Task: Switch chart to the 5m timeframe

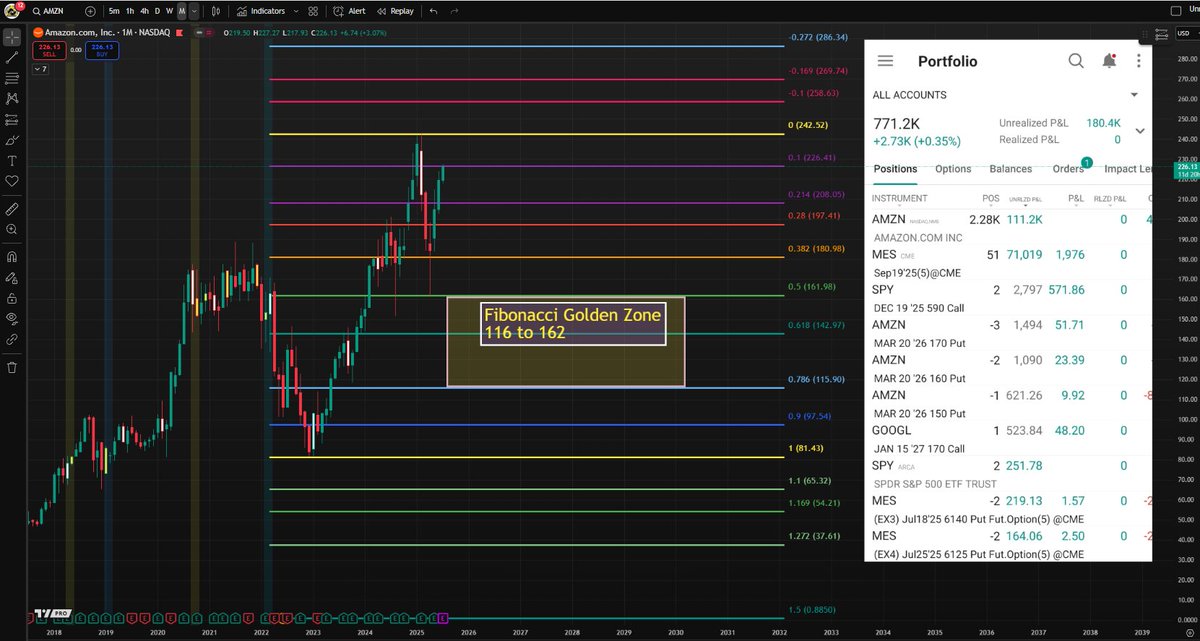Action: tap(115, 11)
